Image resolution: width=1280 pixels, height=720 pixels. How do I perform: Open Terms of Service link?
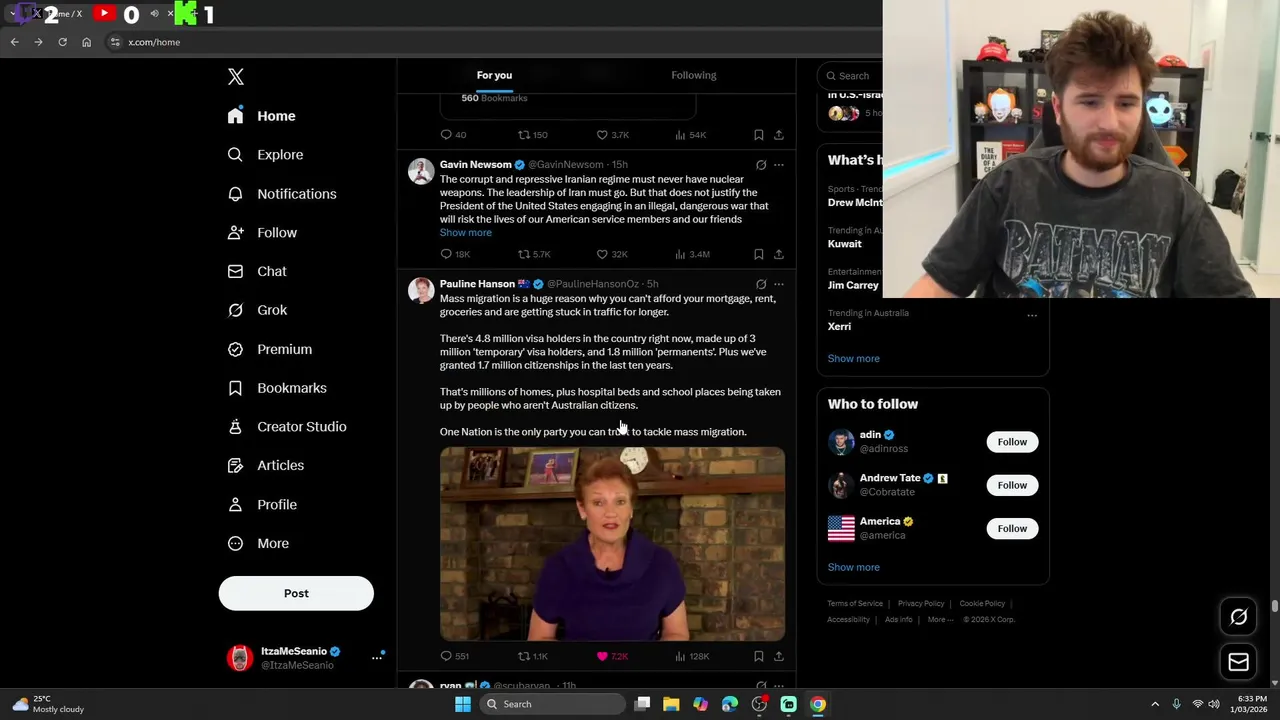click(855, 604)
